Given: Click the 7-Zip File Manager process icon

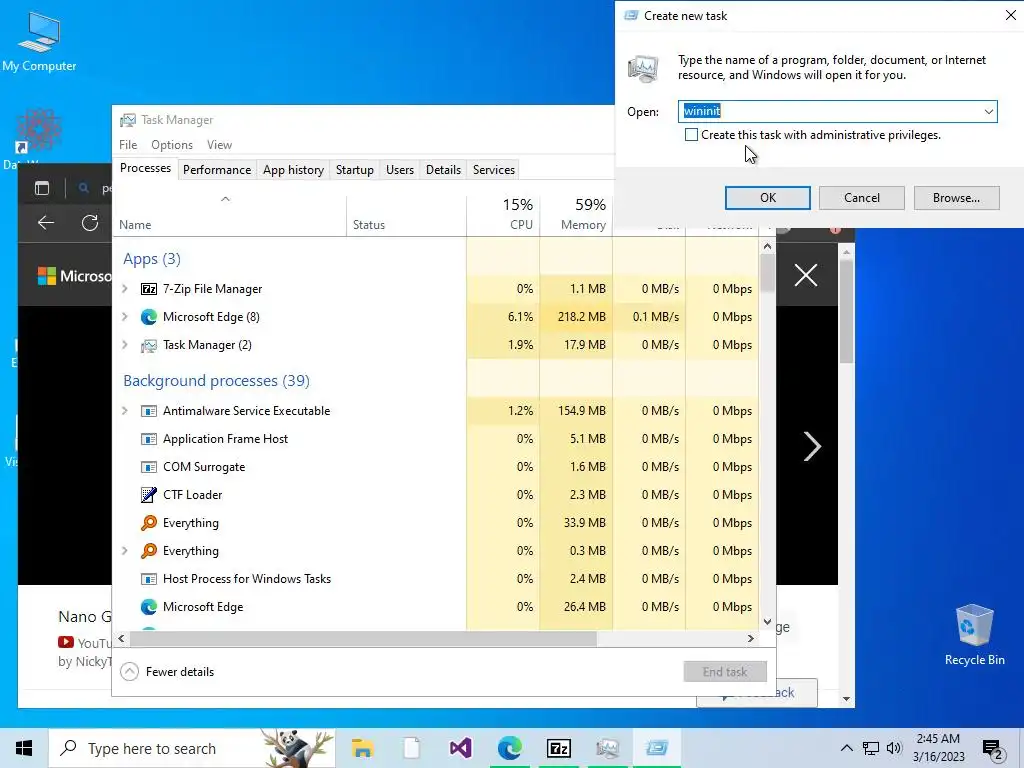Looking at the screenshot, I should (x=149, y=289).
